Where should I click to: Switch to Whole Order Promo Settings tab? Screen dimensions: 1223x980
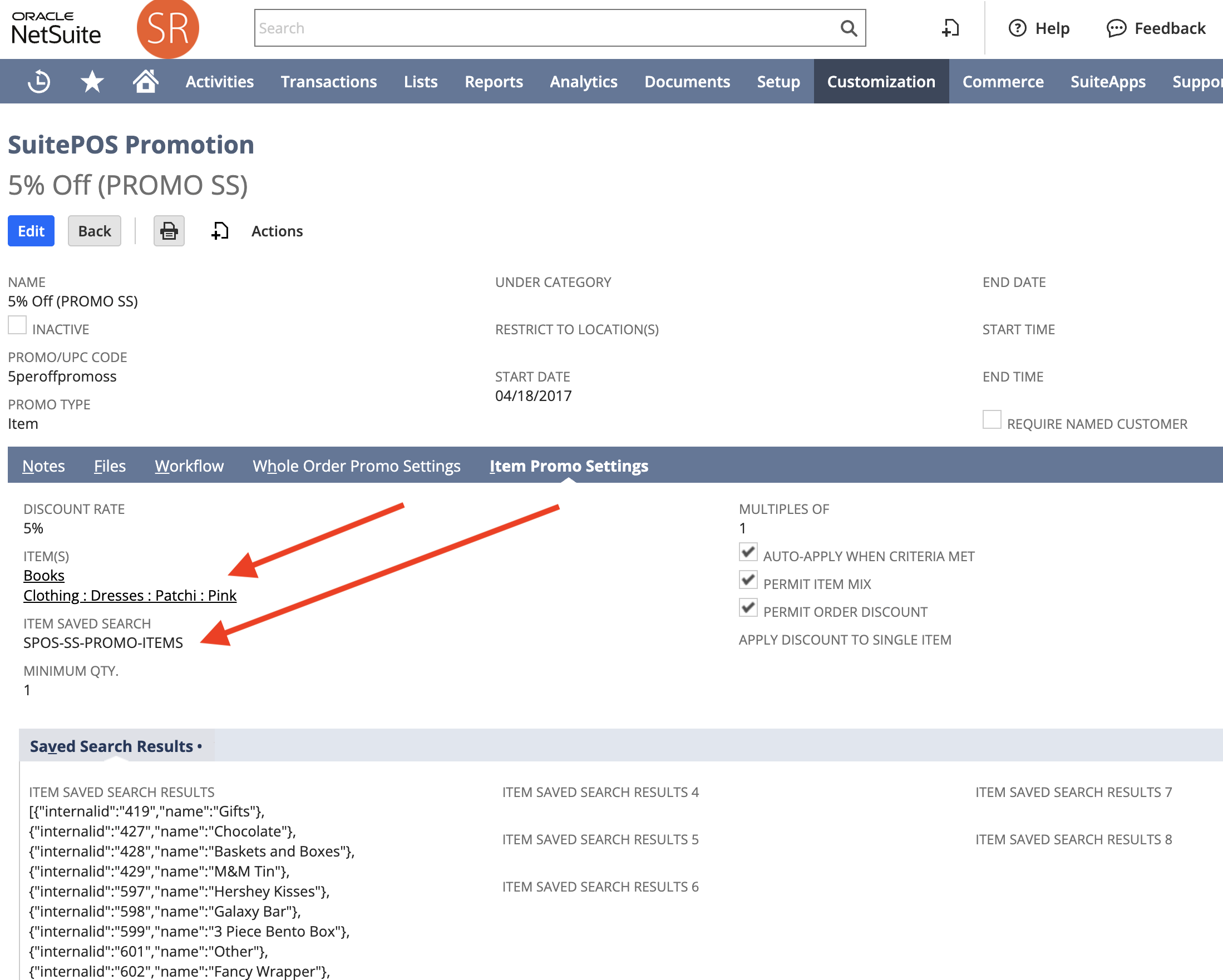coord(356,466)
